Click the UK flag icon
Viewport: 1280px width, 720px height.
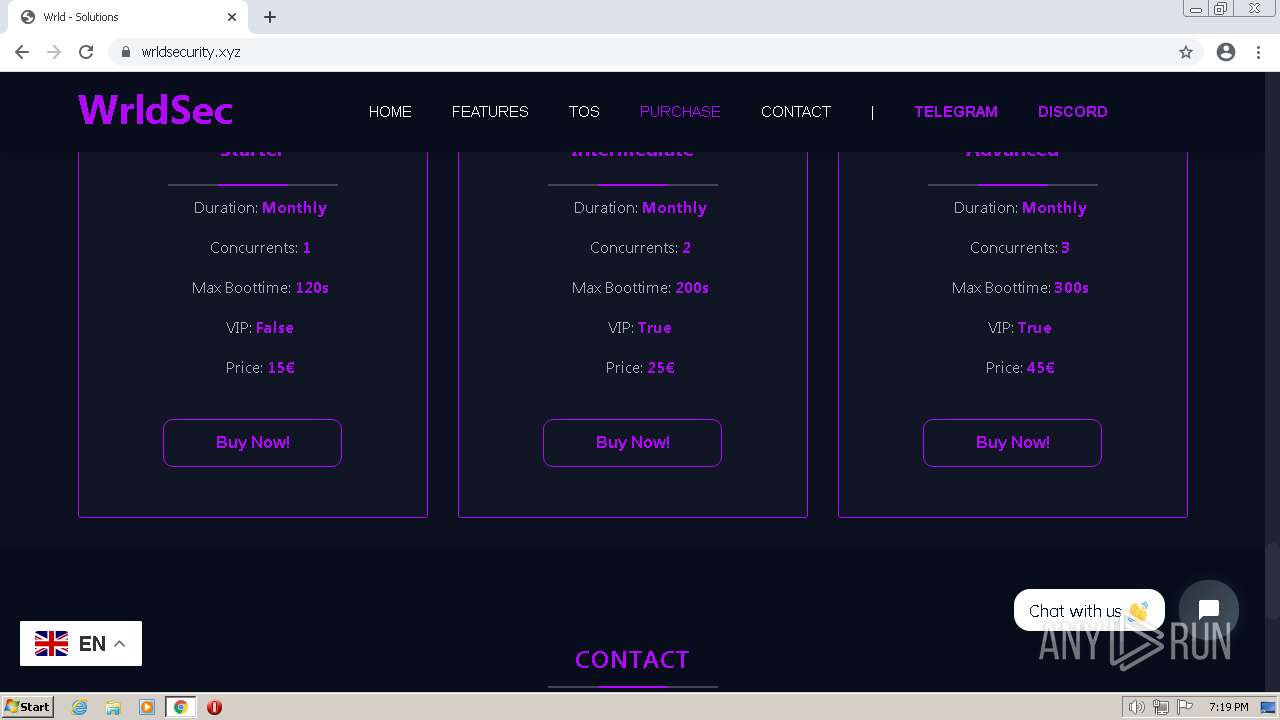click(52, 644)
